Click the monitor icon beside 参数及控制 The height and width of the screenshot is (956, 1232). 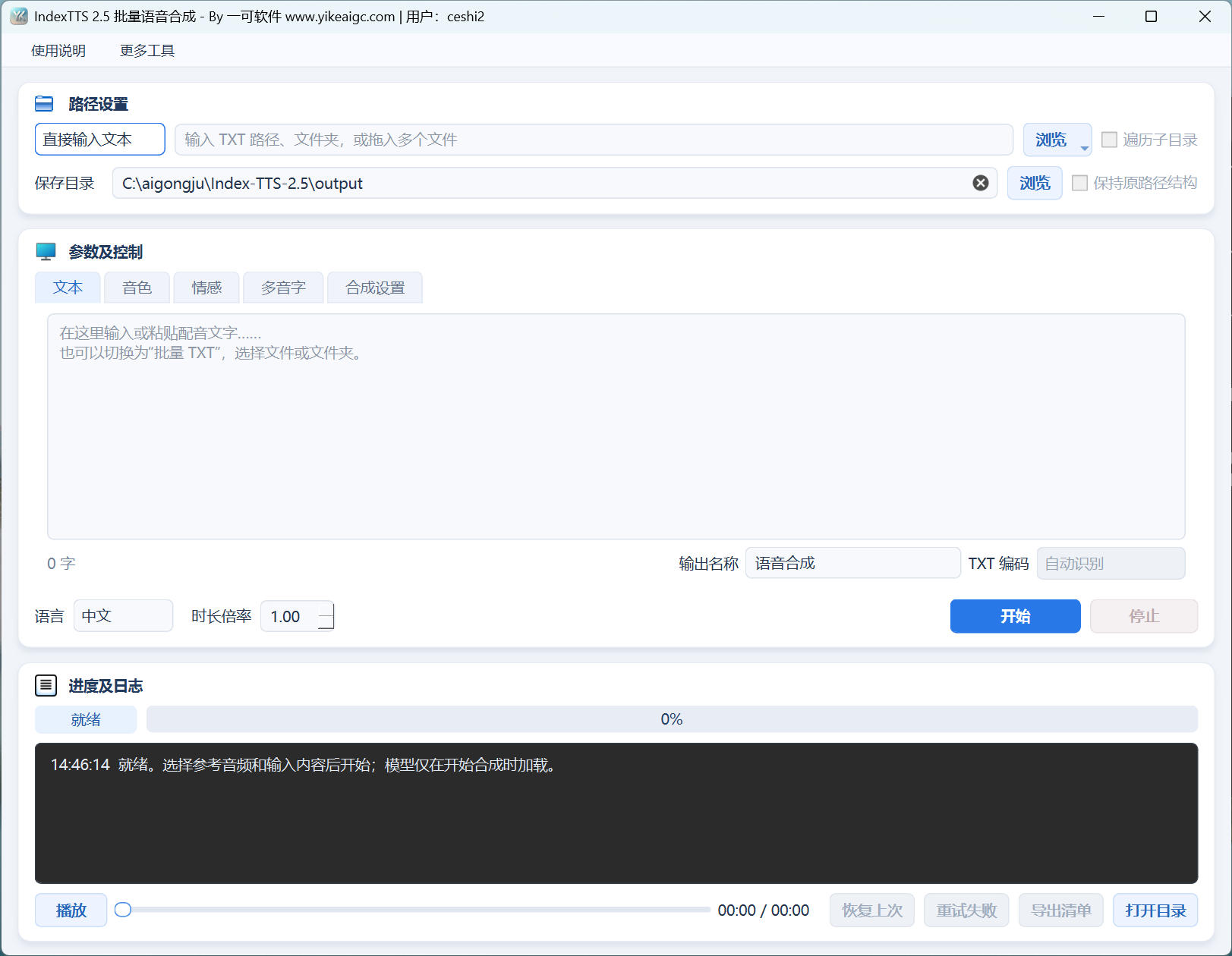tap(46, 252)
